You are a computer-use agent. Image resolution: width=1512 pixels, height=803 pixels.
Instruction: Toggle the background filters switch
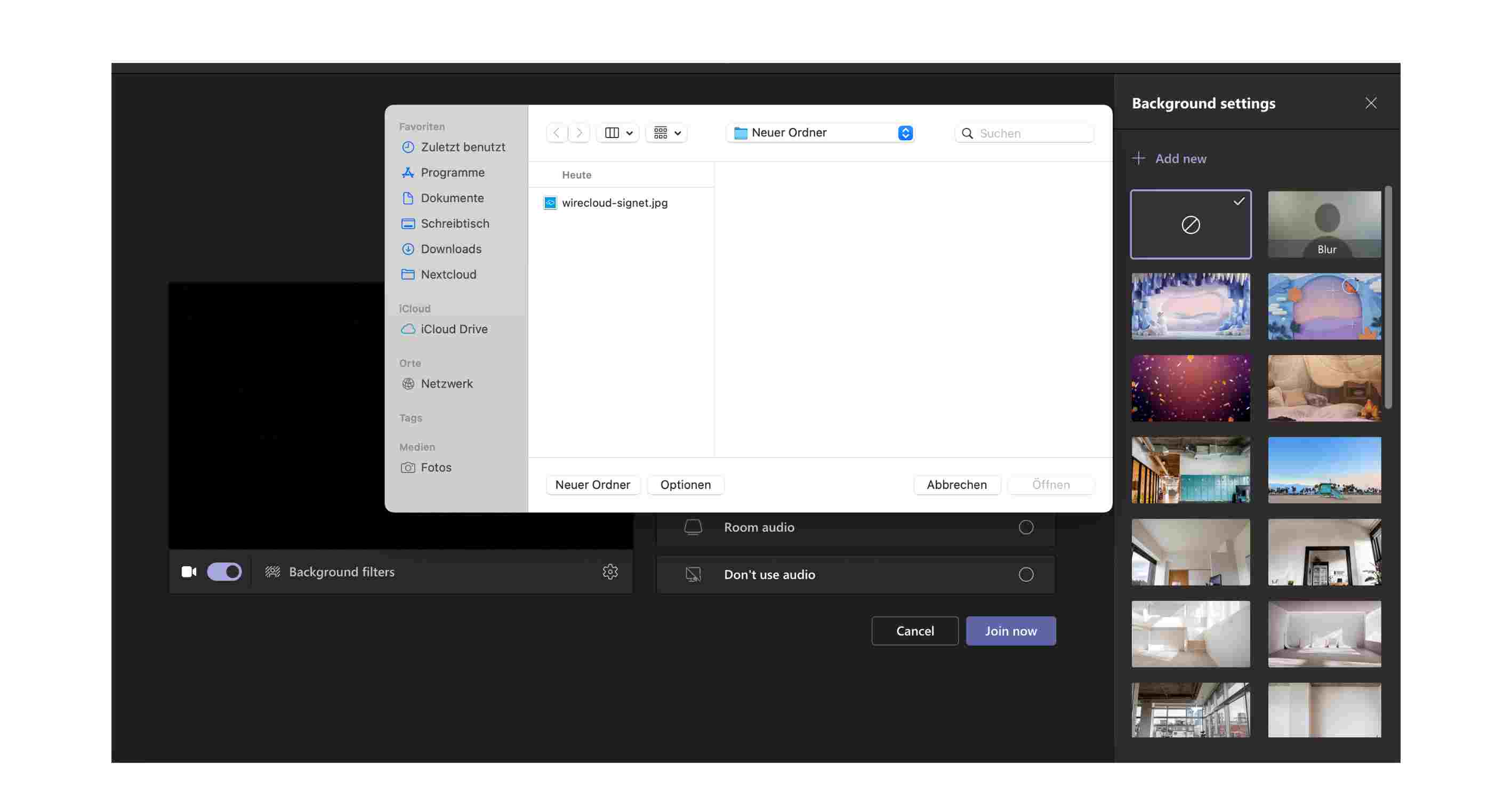(224, 571)
